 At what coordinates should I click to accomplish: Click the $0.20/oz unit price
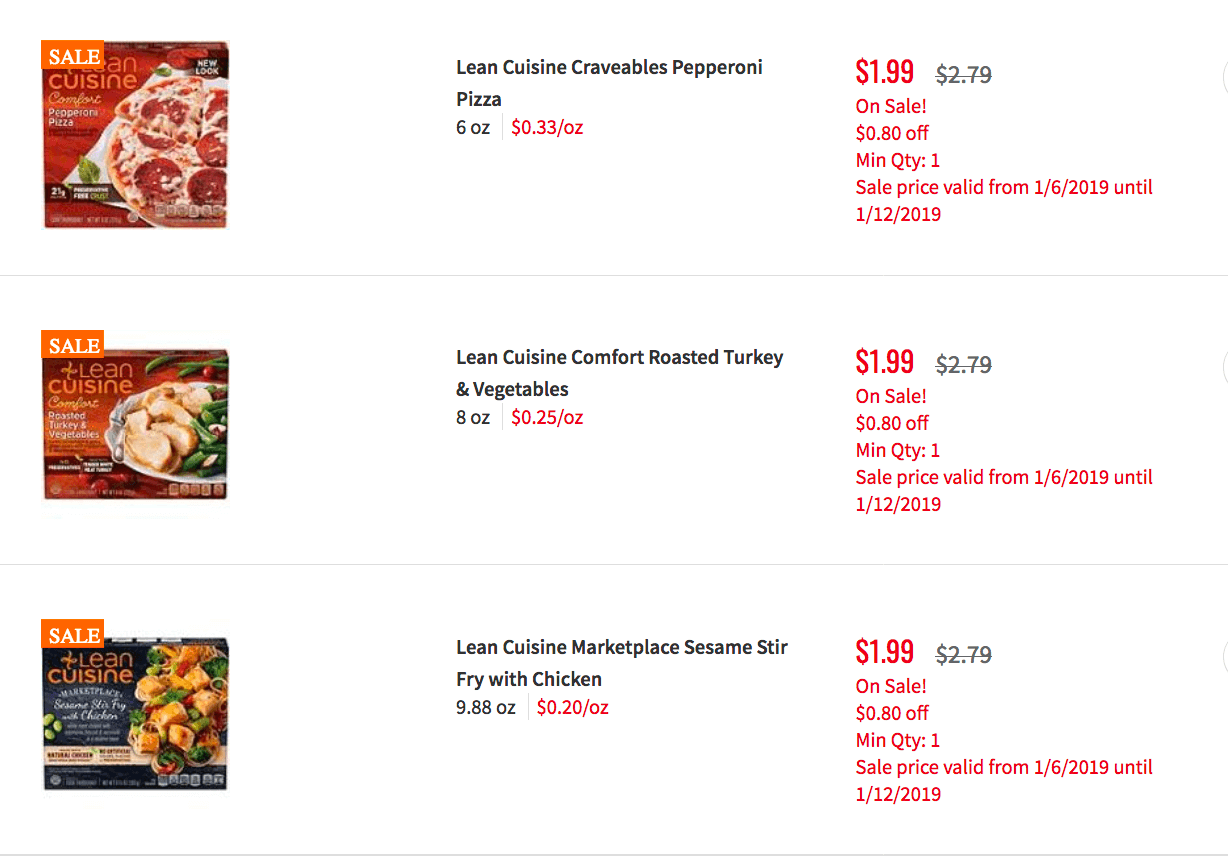tap(573, 708)
